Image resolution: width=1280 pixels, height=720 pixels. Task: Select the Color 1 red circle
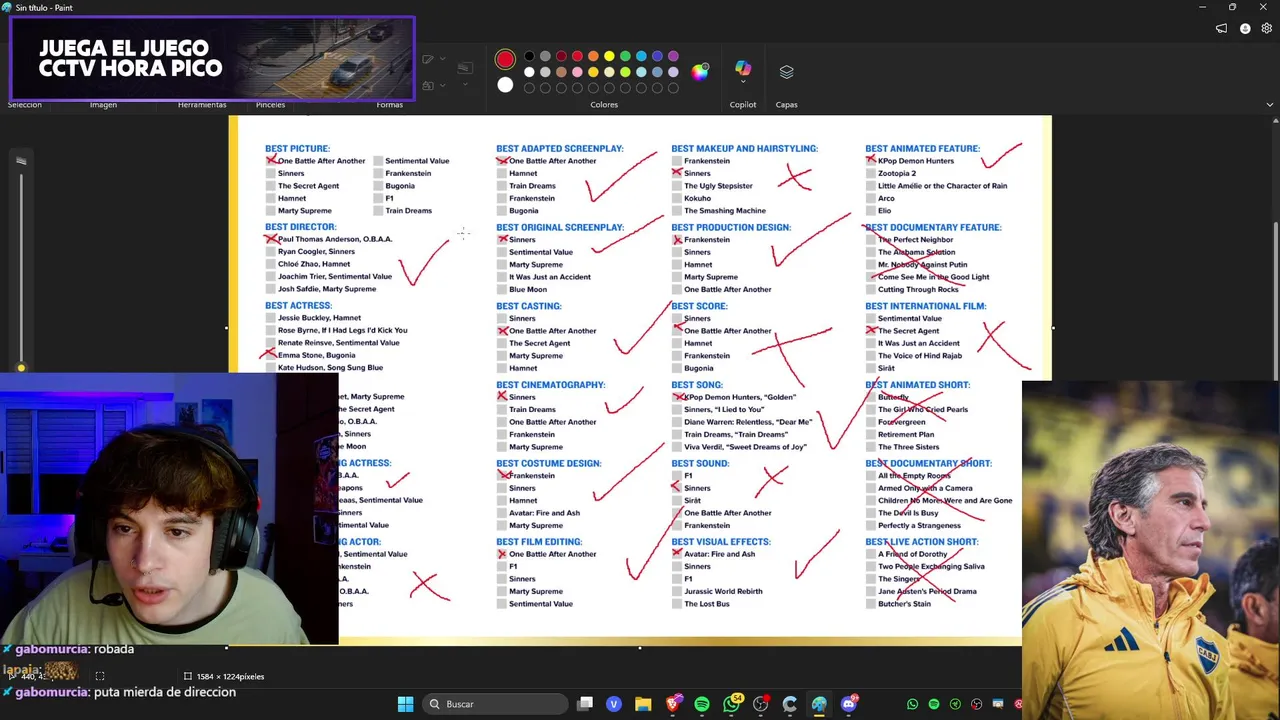click(x=505, y=60)
